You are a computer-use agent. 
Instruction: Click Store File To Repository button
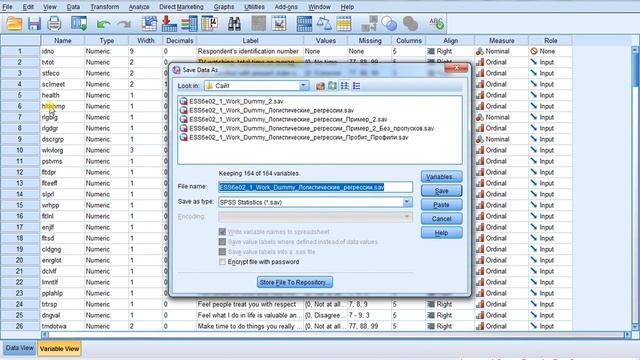(295, 282)
